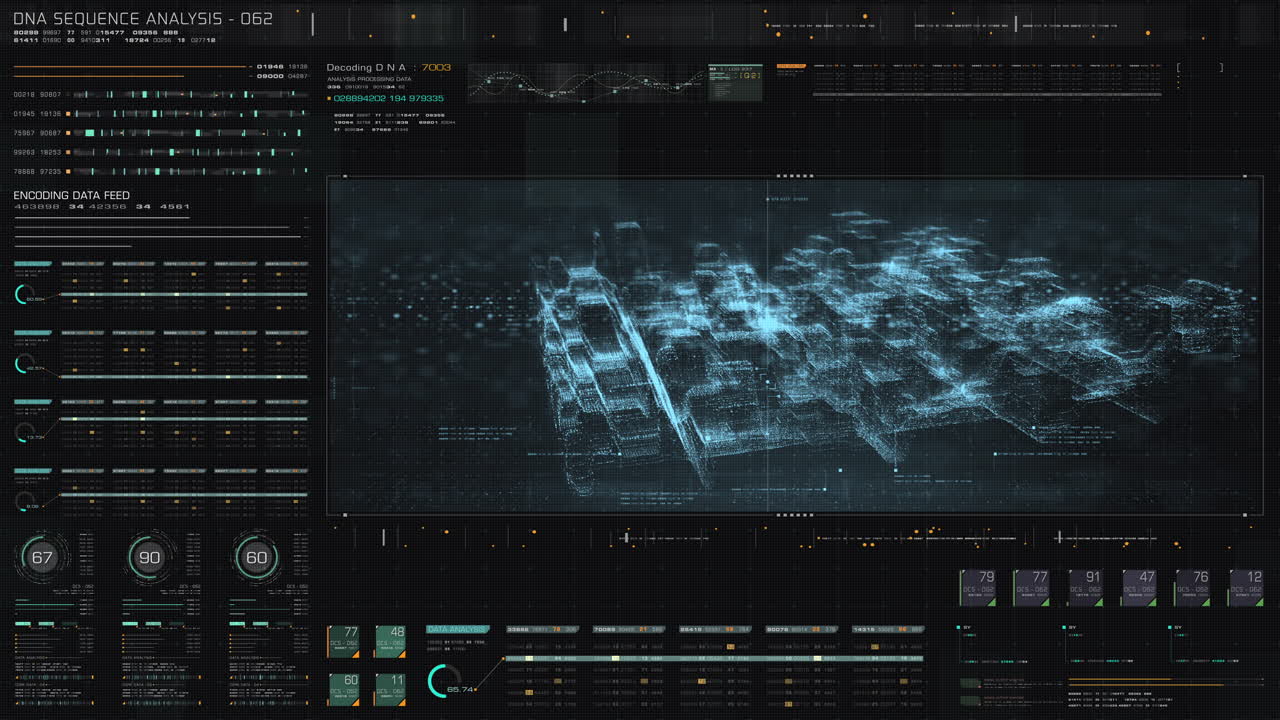Toggle the teal square beside the leftmost SY indicator

coord(958,627)
